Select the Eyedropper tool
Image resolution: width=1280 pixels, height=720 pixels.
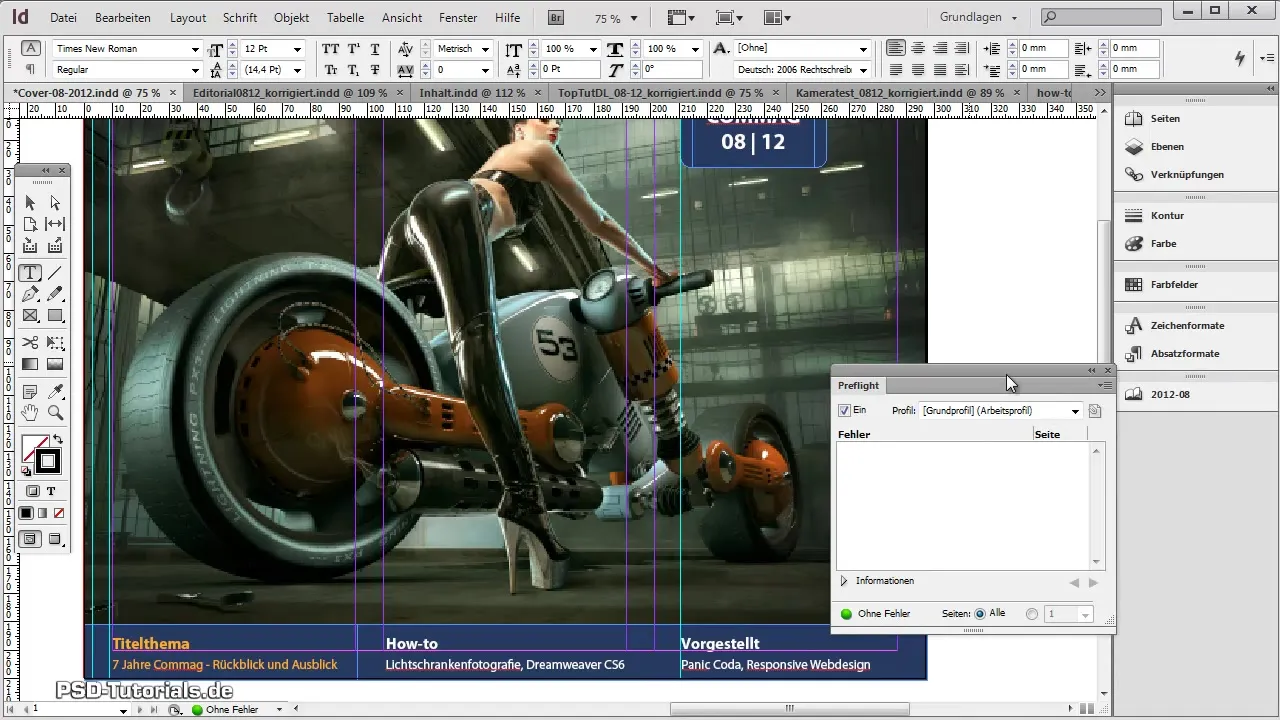tap(55, 391)
